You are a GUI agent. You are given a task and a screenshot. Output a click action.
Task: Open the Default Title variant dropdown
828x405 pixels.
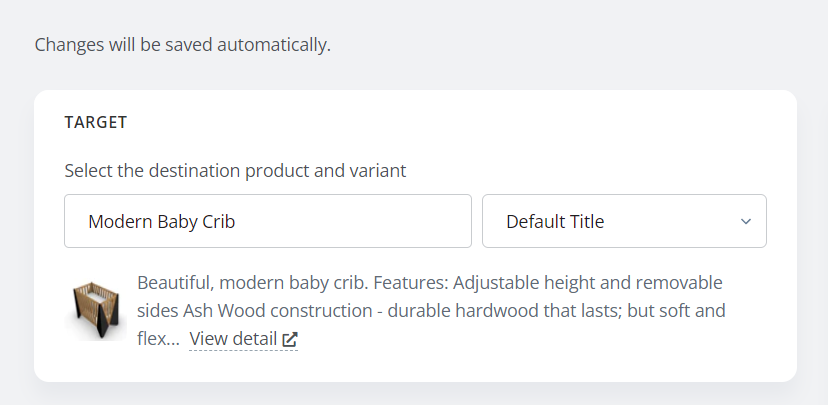[x=624, y=221]
